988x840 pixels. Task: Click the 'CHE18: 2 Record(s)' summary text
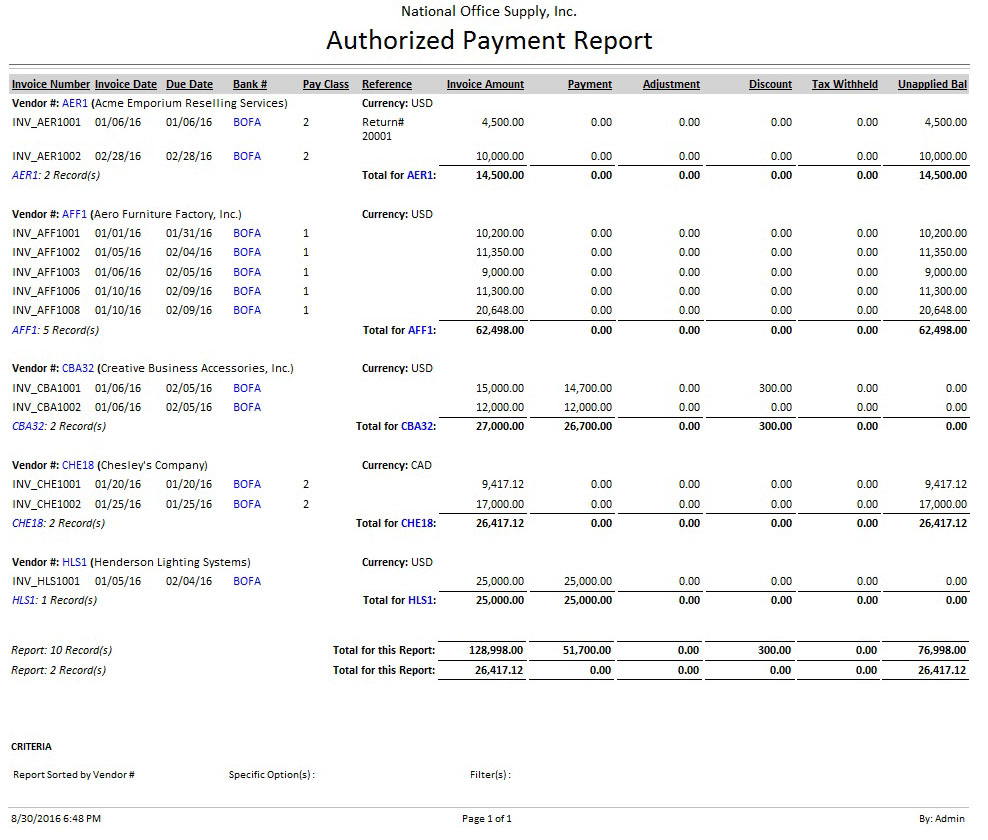pyautogui.click(x=58, y=523)
